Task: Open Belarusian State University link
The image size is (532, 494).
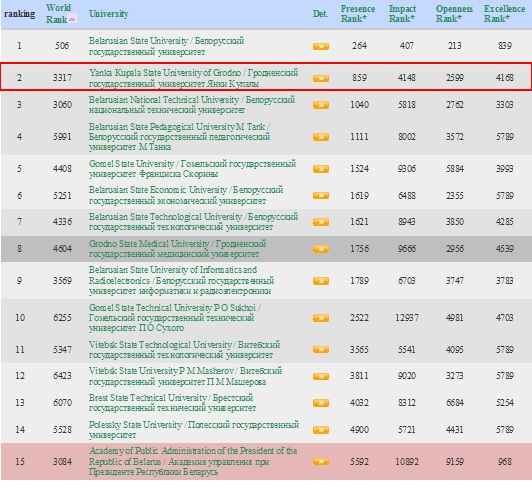Action: (x=166, y=46)
